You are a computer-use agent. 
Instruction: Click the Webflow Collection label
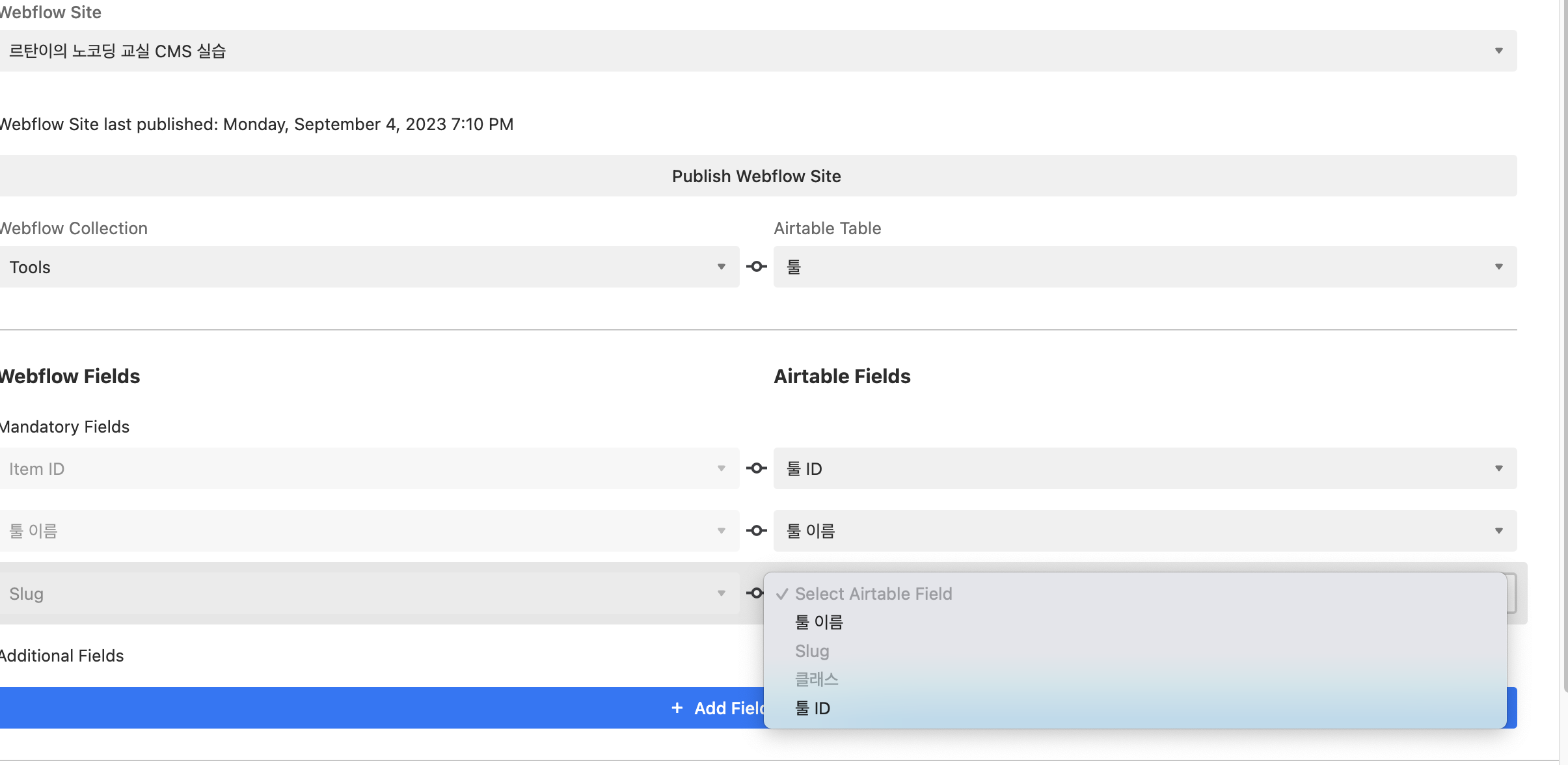point(74,228)
